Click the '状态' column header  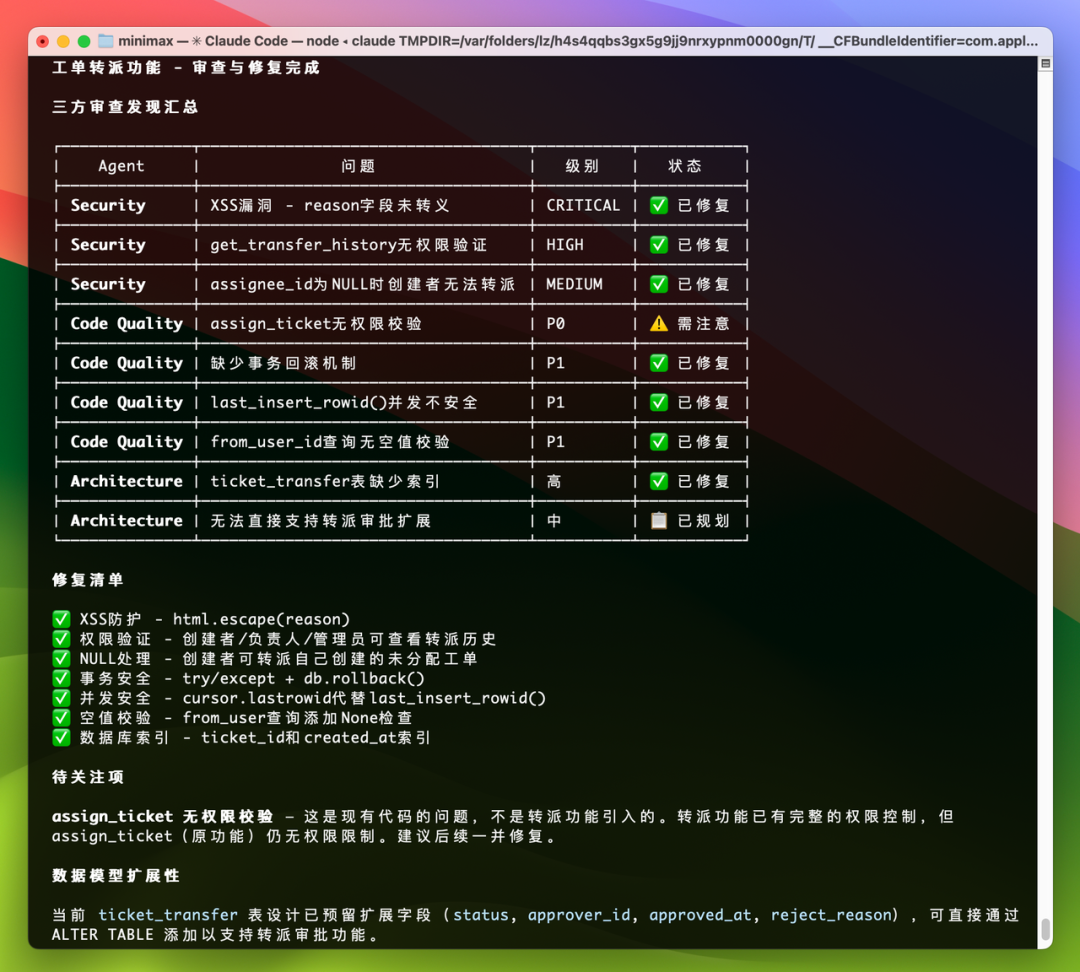pos(685,166)
